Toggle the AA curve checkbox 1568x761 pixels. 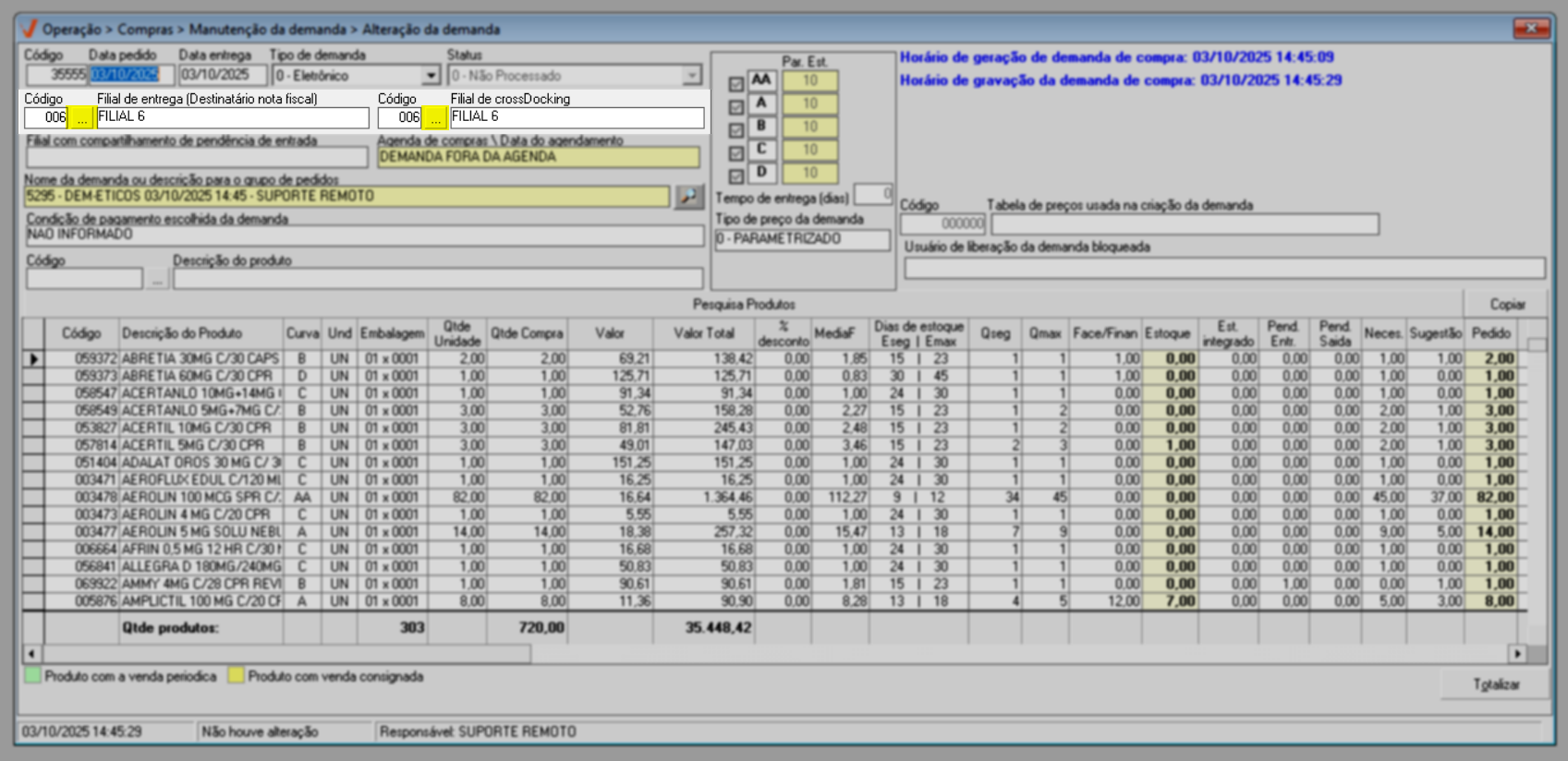[735, 84]
